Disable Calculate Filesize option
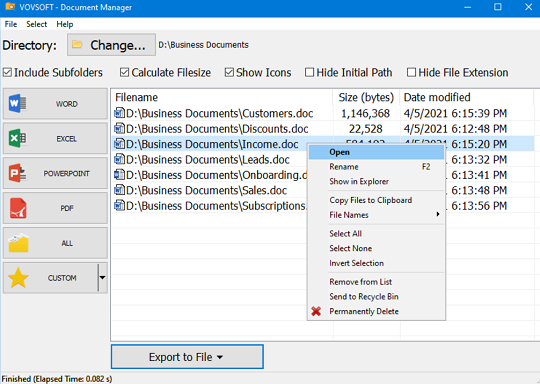The height and width of the screenshot is (384, 540). [124, 73]
